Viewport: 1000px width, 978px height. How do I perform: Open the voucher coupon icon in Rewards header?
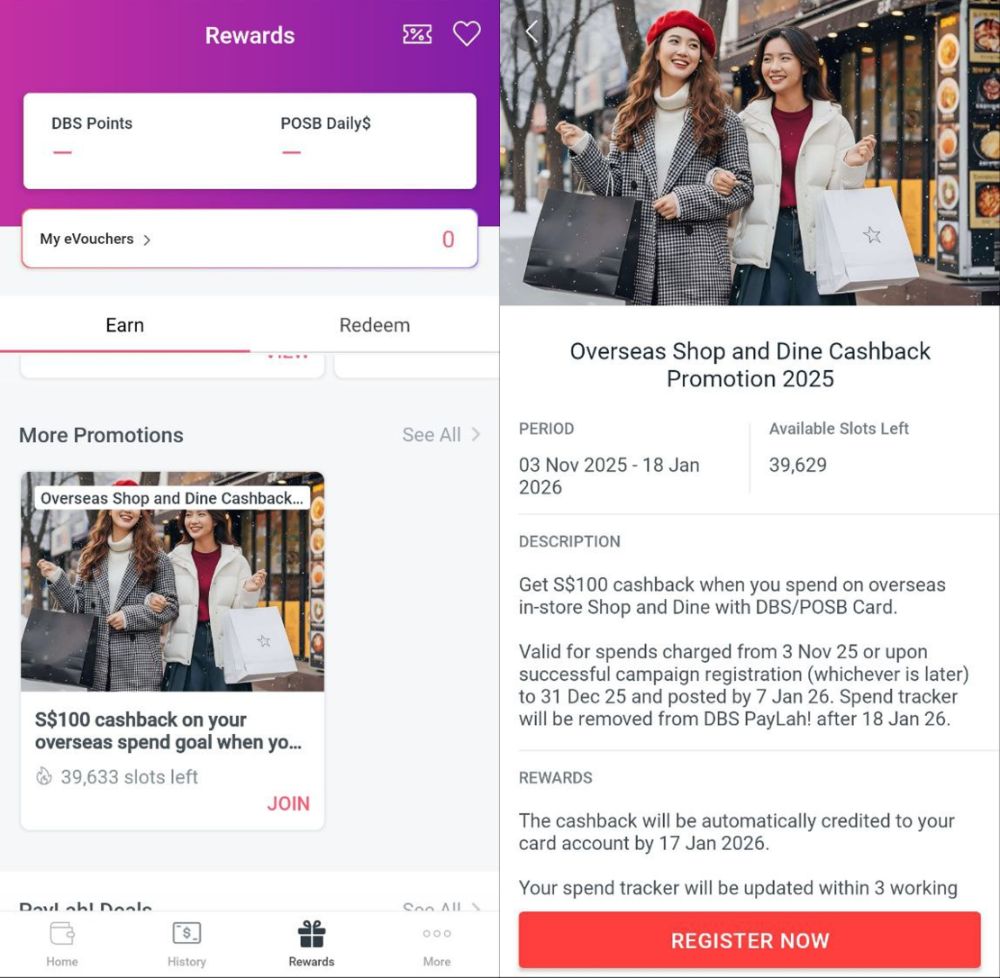tap(417, 34)
